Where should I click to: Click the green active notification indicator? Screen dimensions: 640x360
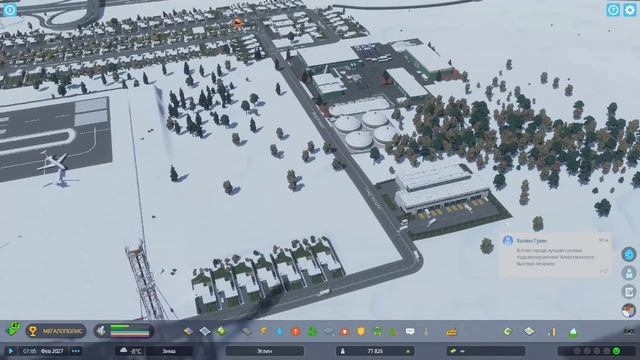[616, 351]
